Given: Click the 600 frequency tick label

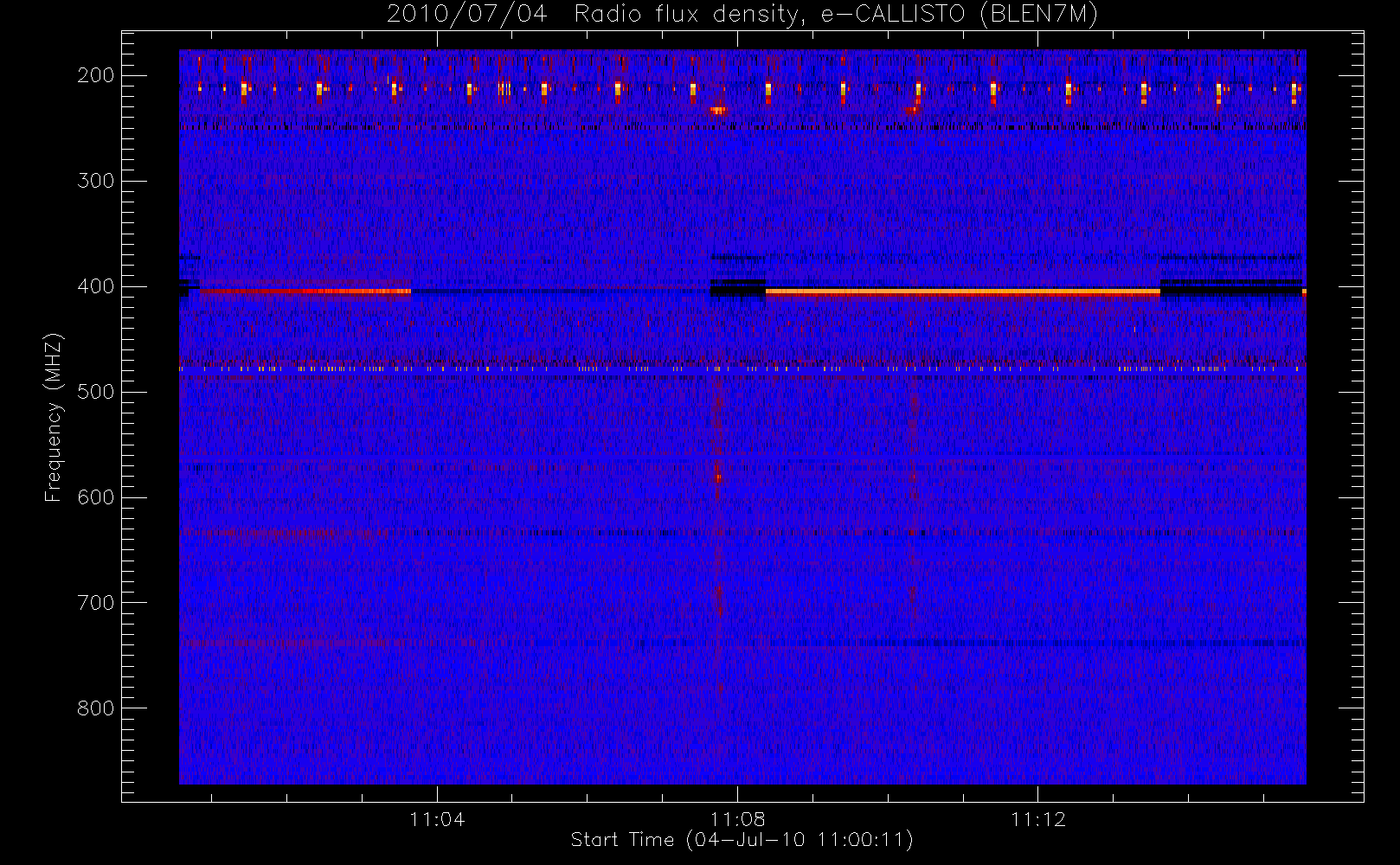Looking at the screenshot, I should (96, 497).
